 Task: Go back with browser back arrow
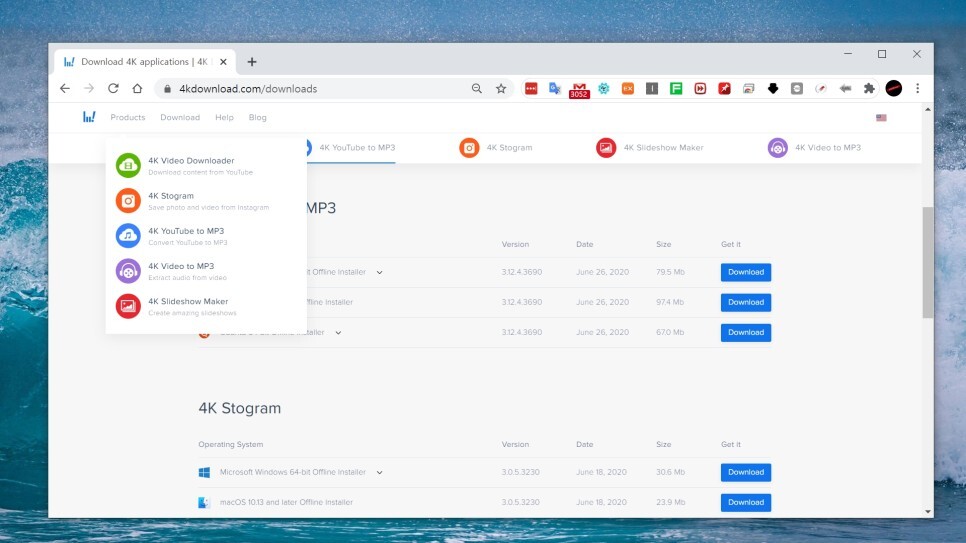pos(65,89)
